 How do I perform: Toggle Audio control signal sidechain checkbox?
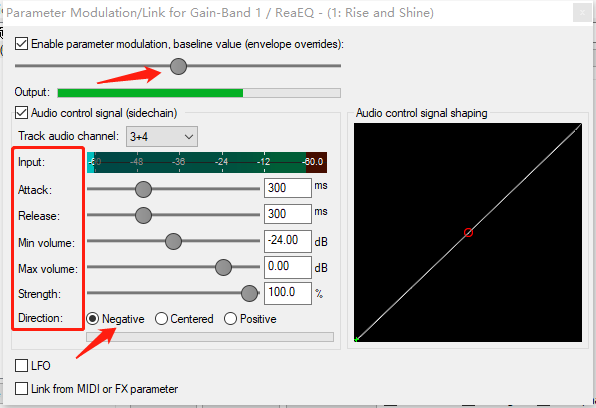[x=21, y=113]
